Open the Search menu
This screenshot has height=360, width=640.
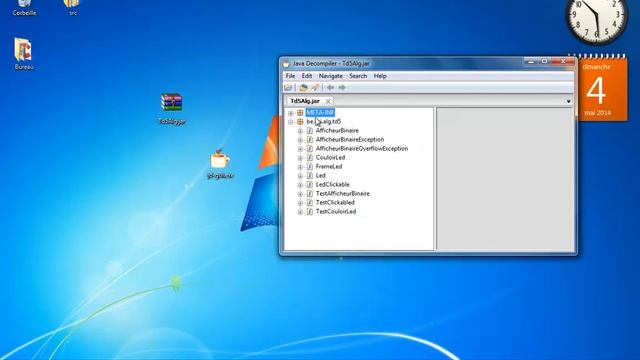(x=358, y=76)
